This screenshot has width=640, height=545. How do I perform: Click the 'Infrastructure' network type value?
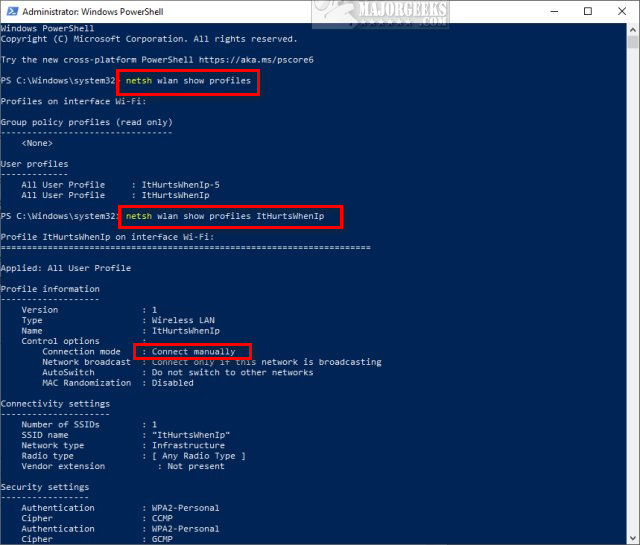(x=188, y=445)
